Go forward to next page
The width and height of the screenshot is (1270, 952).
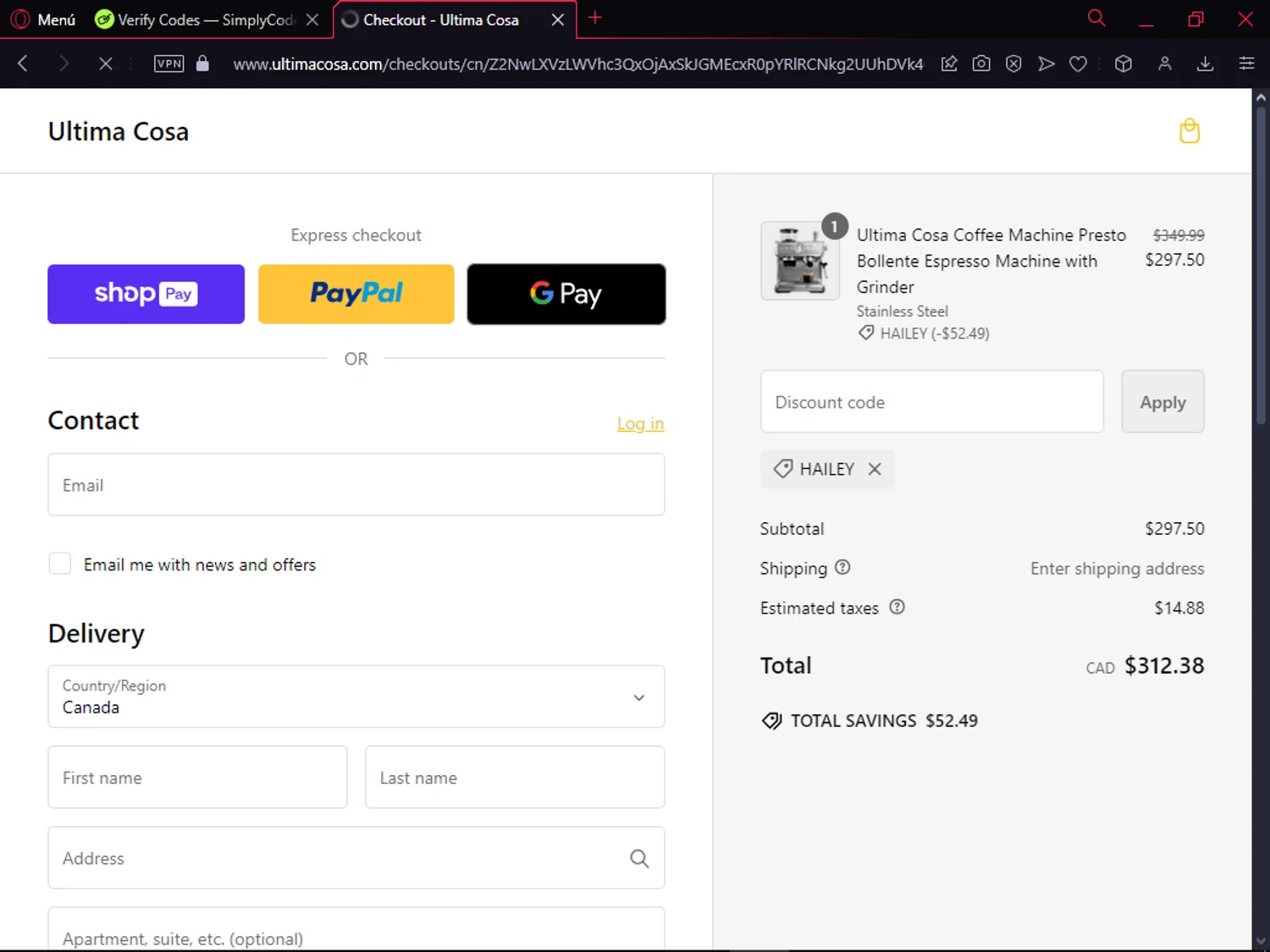point(63,63)
